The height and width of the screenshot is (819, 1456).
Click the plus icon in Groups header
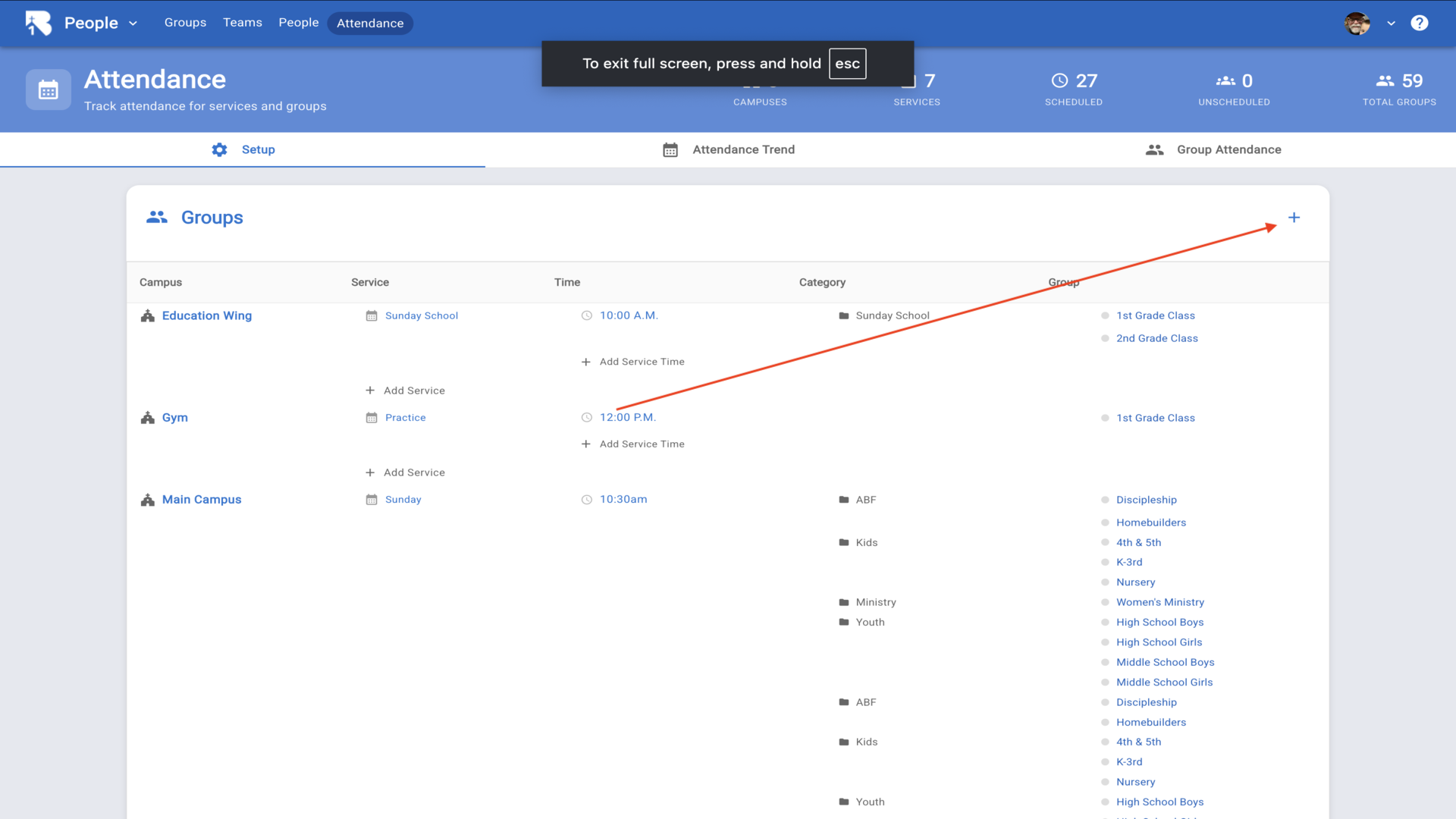click(1294, 218)
